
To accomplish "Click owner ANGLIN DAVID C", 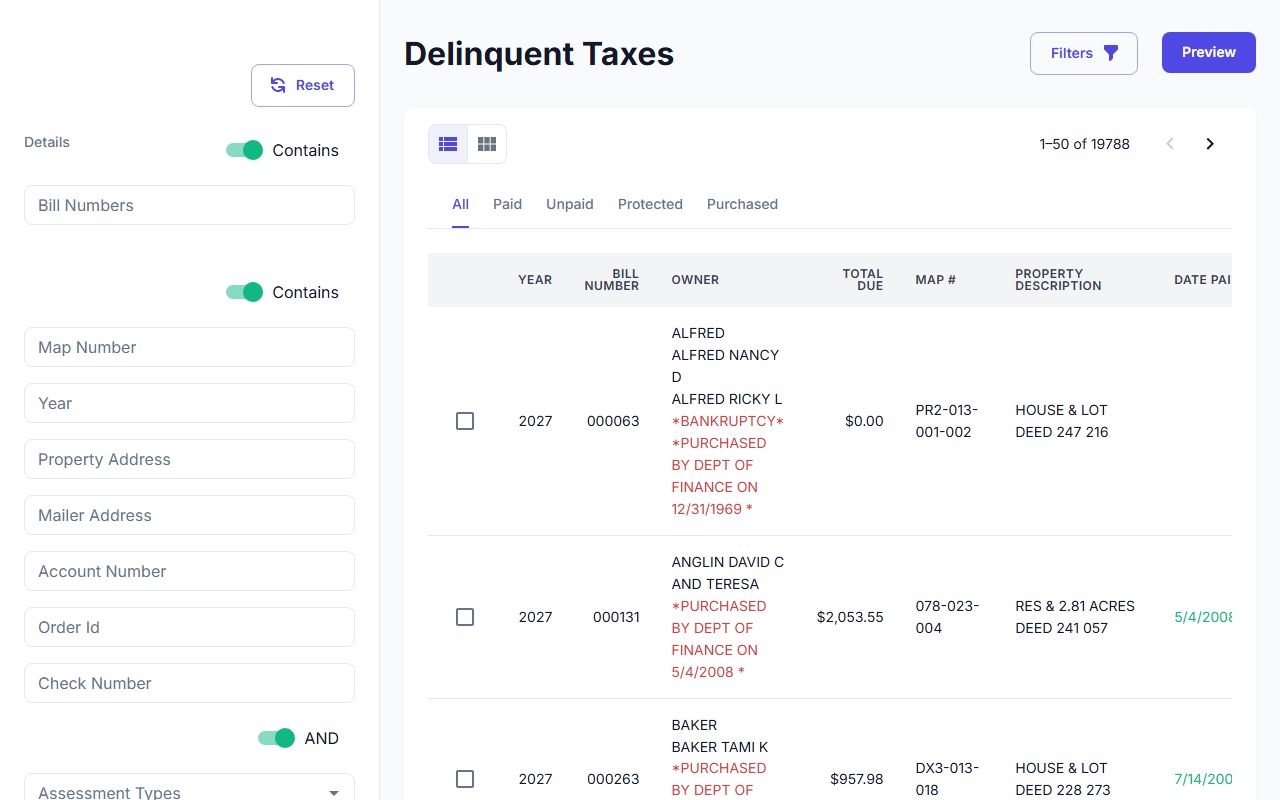I will coord(728,562).
